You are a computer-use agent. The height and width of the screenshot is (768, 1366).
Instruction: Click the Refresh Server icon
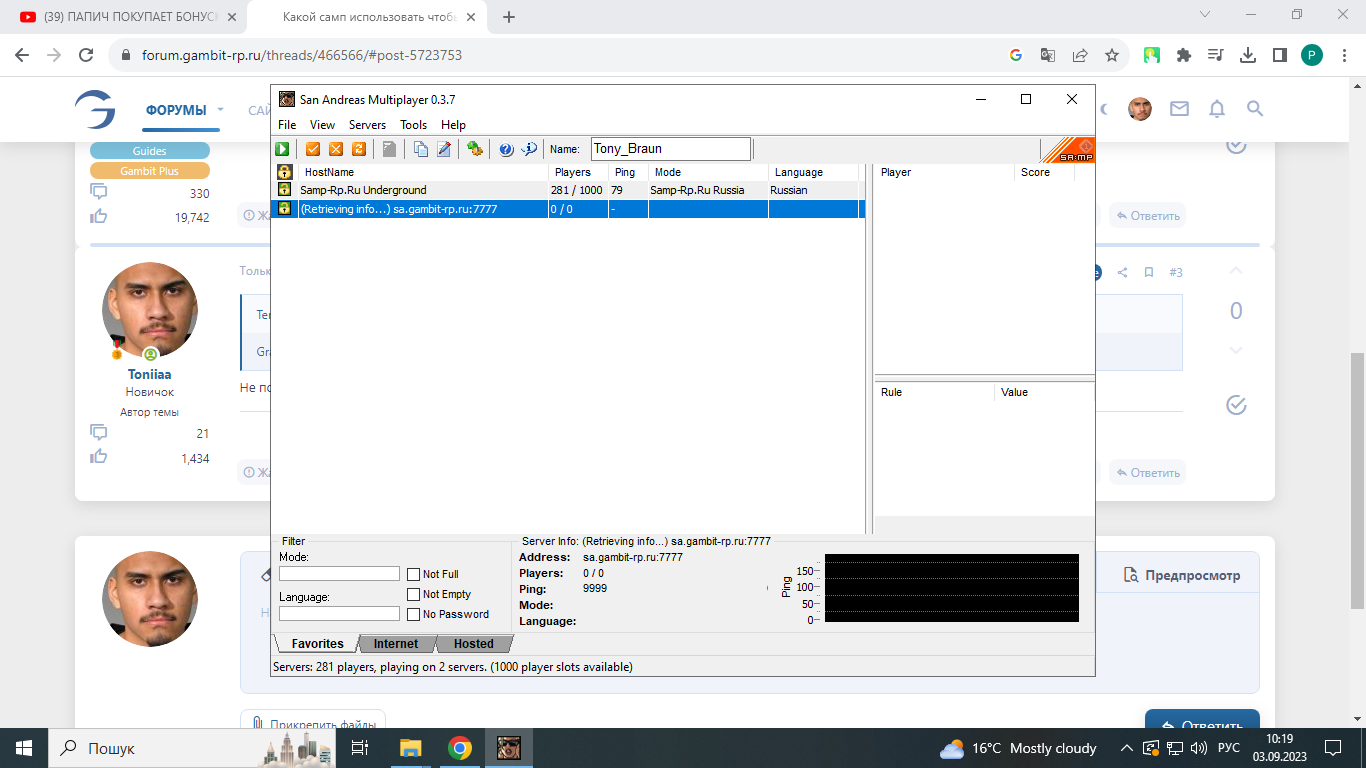coord(359,149)
